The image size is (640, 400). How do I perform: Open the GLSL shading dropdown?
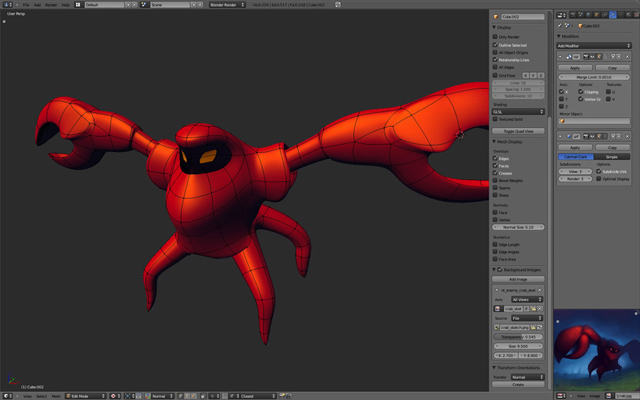click(x=517, y=114)
